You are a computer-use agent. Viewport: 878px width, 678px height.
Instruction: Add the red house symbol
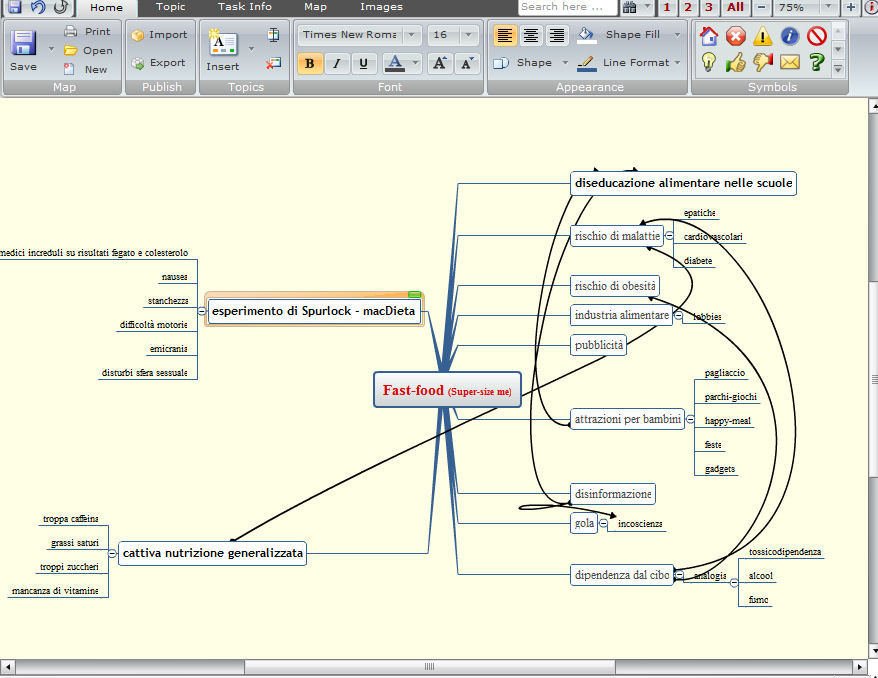pyautogui.click(x=709, y=36)
